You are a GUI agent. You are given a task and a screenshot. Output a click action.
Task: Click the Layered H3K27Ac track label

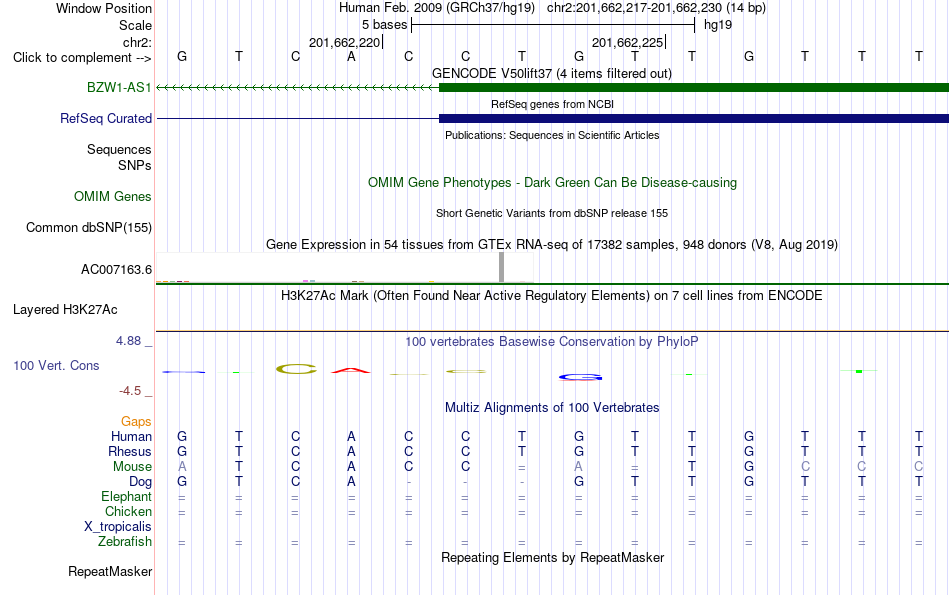(x=65, y=309)
